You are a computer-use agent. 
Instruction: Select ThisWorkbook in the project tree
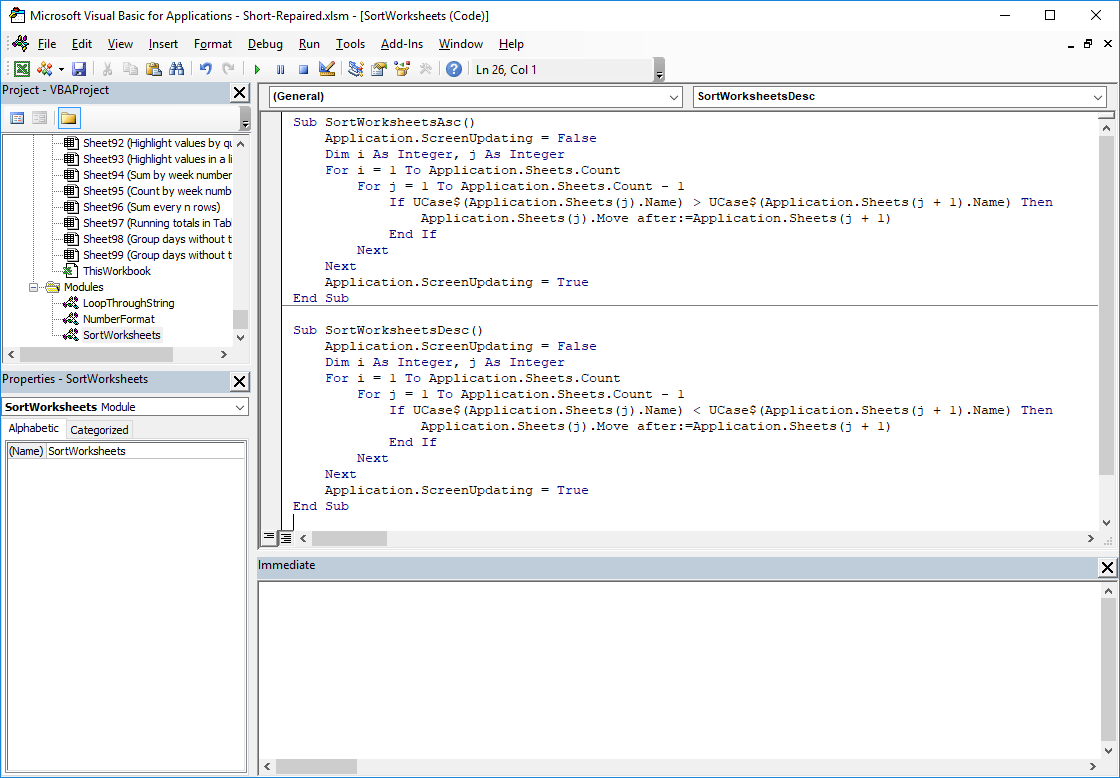(116, 271)
